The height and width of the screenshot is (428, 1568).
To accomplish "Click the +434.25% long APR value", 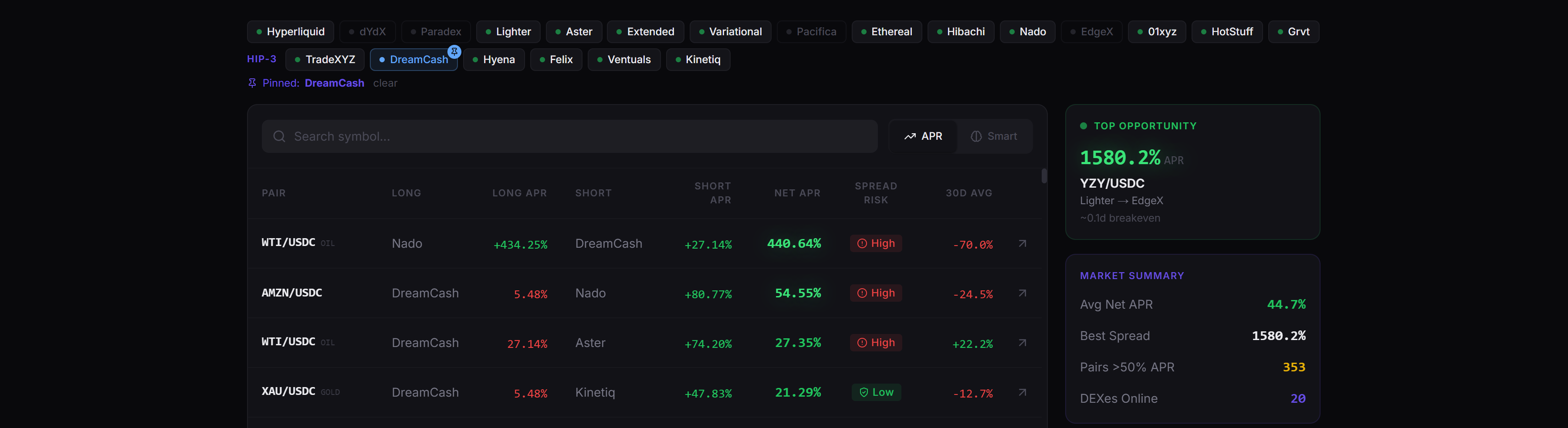I will point(521,245).
